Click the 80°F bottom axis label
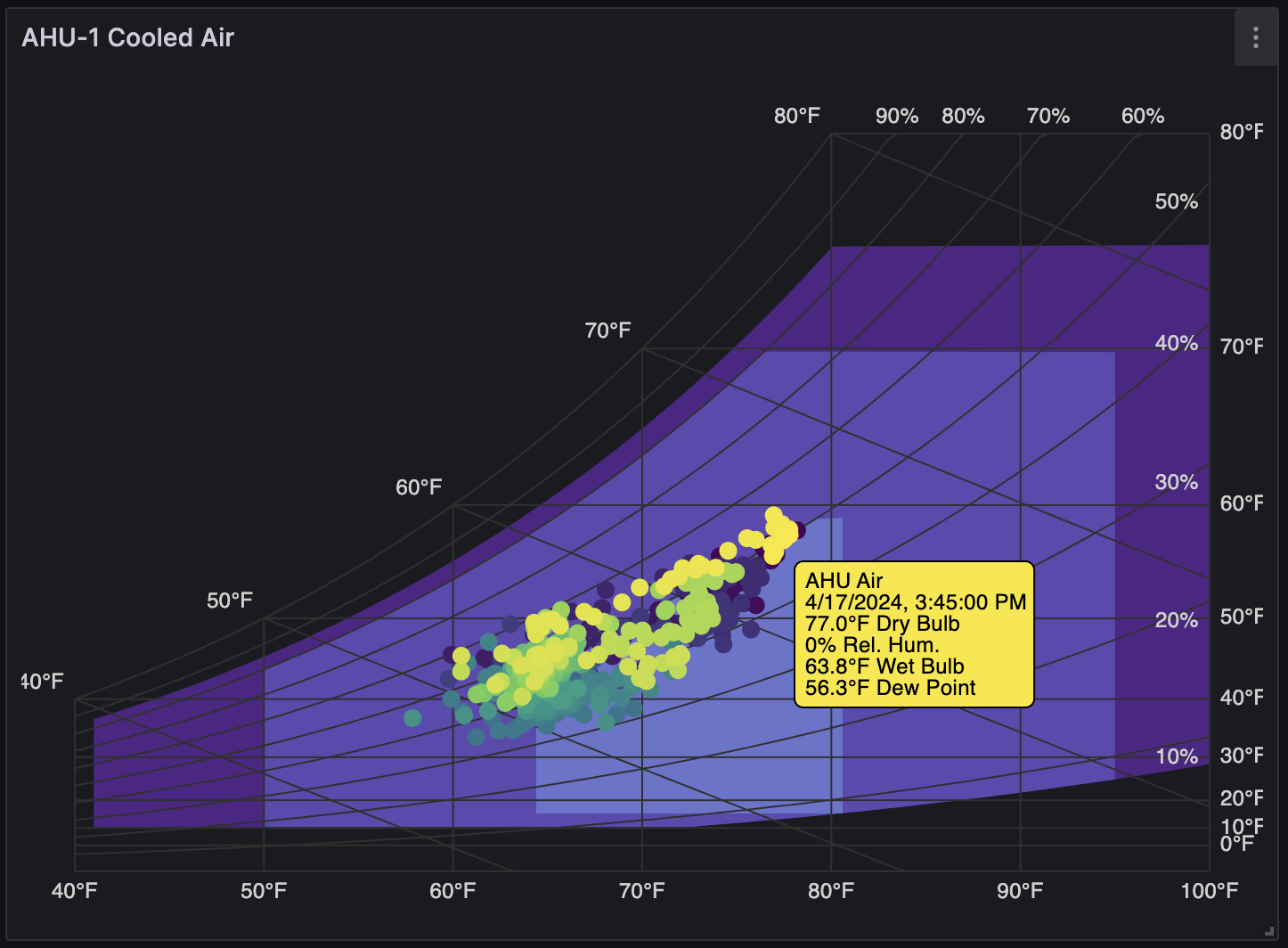 pos(831,891)
